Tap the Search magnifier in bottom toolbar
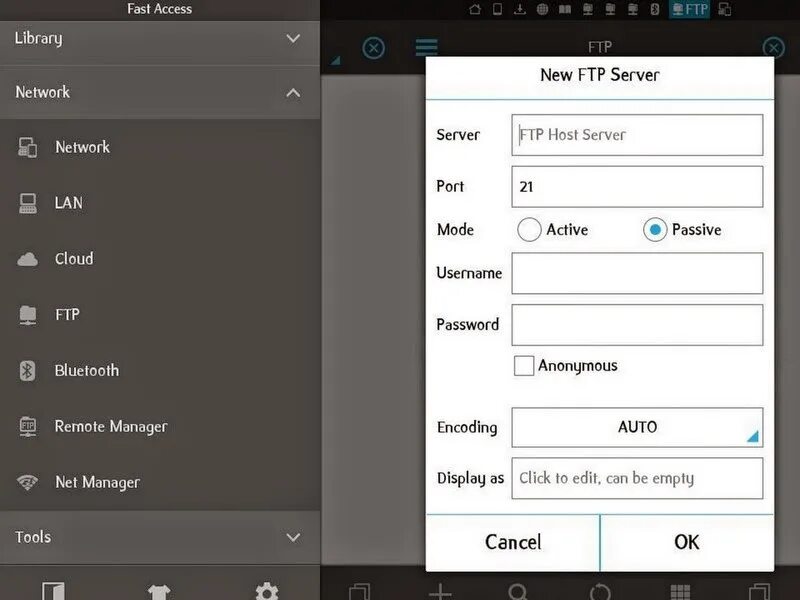 coord(518,592)
